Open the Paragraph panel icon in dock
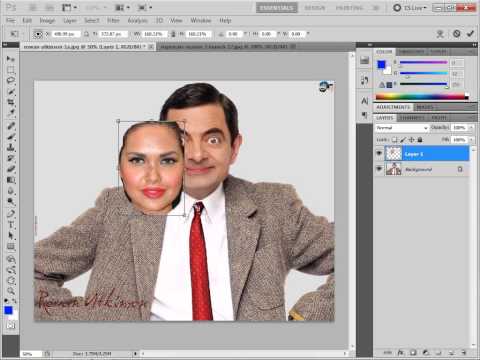This screenshot has height=360, width=480. [364, 115]
